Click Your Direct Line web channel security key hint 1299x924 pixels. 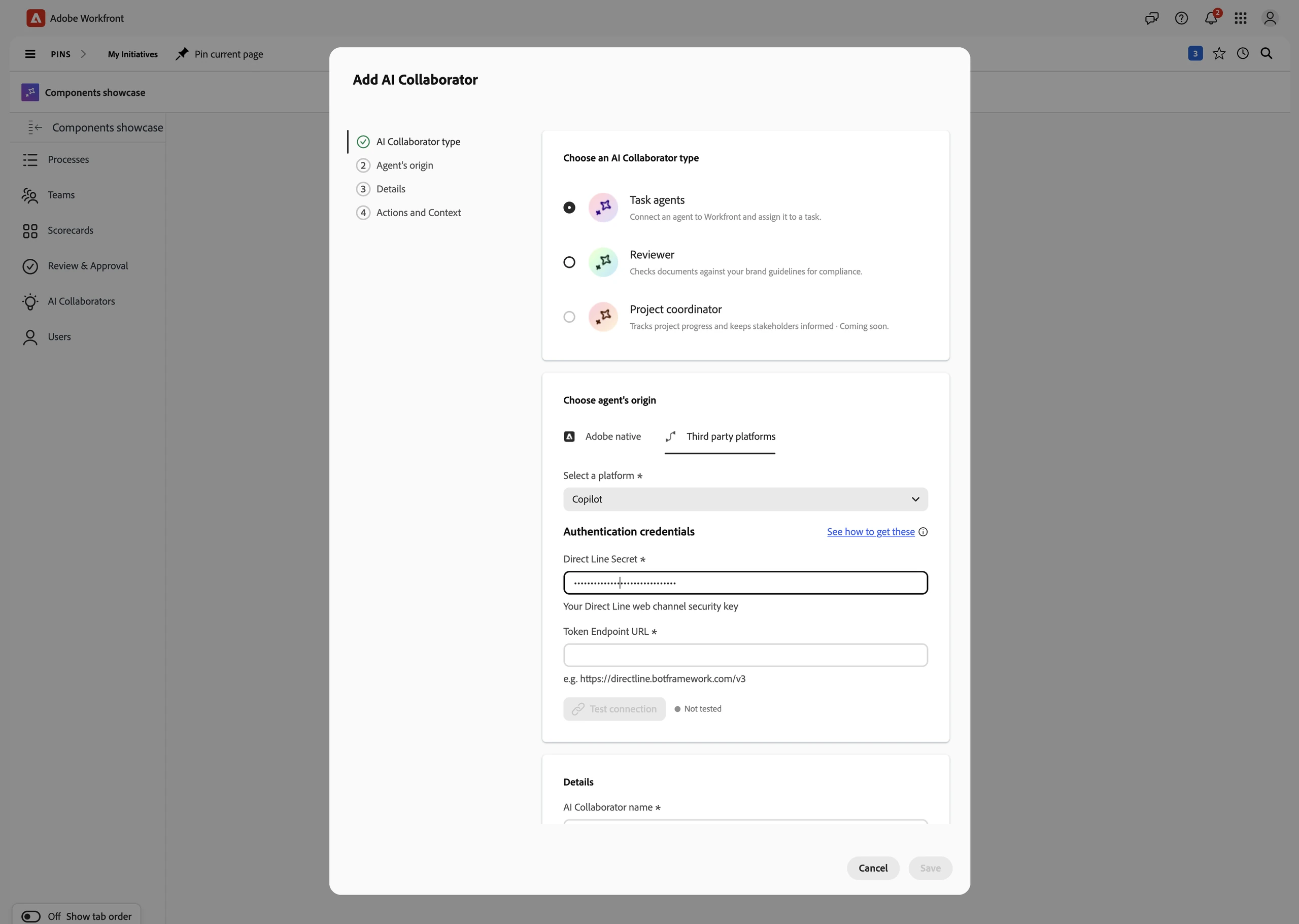[651, 606]
